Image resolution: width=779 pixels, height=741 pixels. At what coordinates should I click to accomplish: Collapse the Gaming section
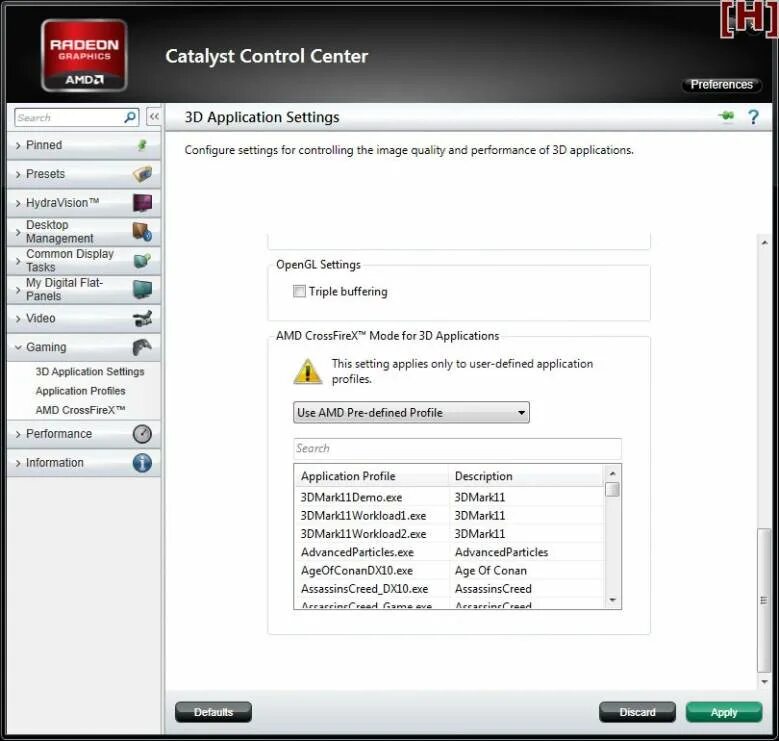[83, 347]
